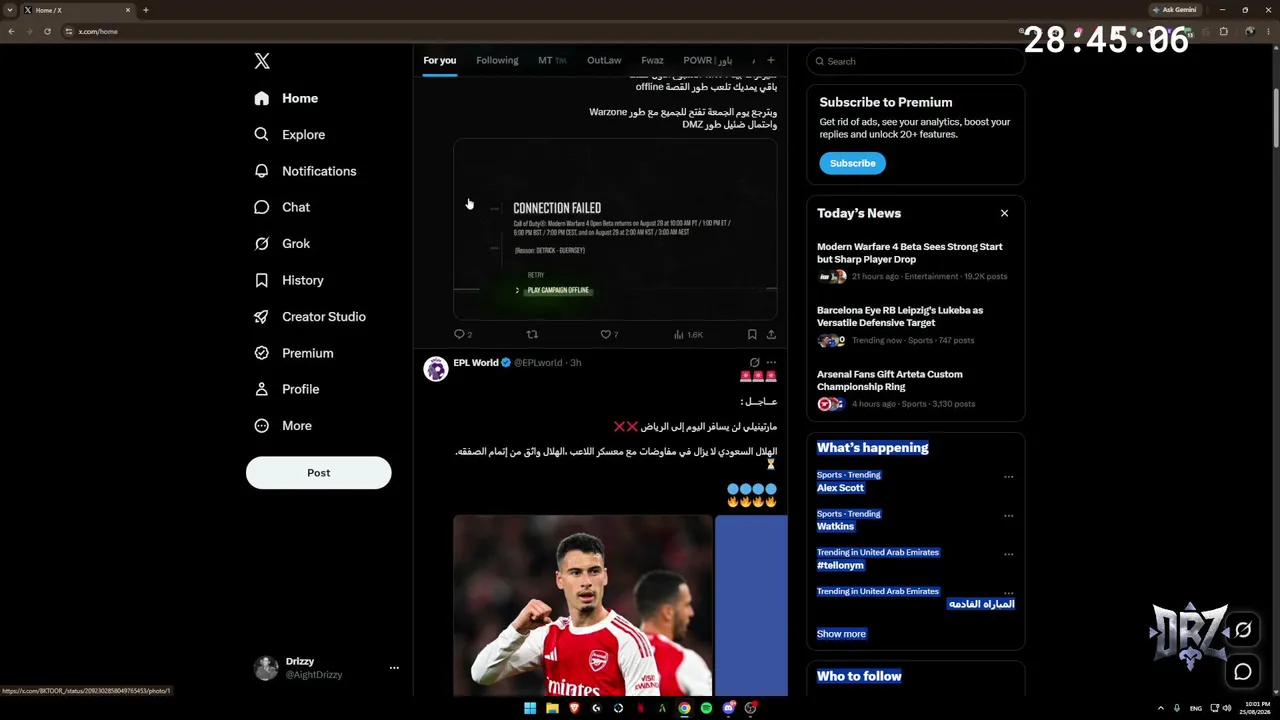Click the Subscribe button
Viewport: 1280px width, 720px height.
pos(852,163)
